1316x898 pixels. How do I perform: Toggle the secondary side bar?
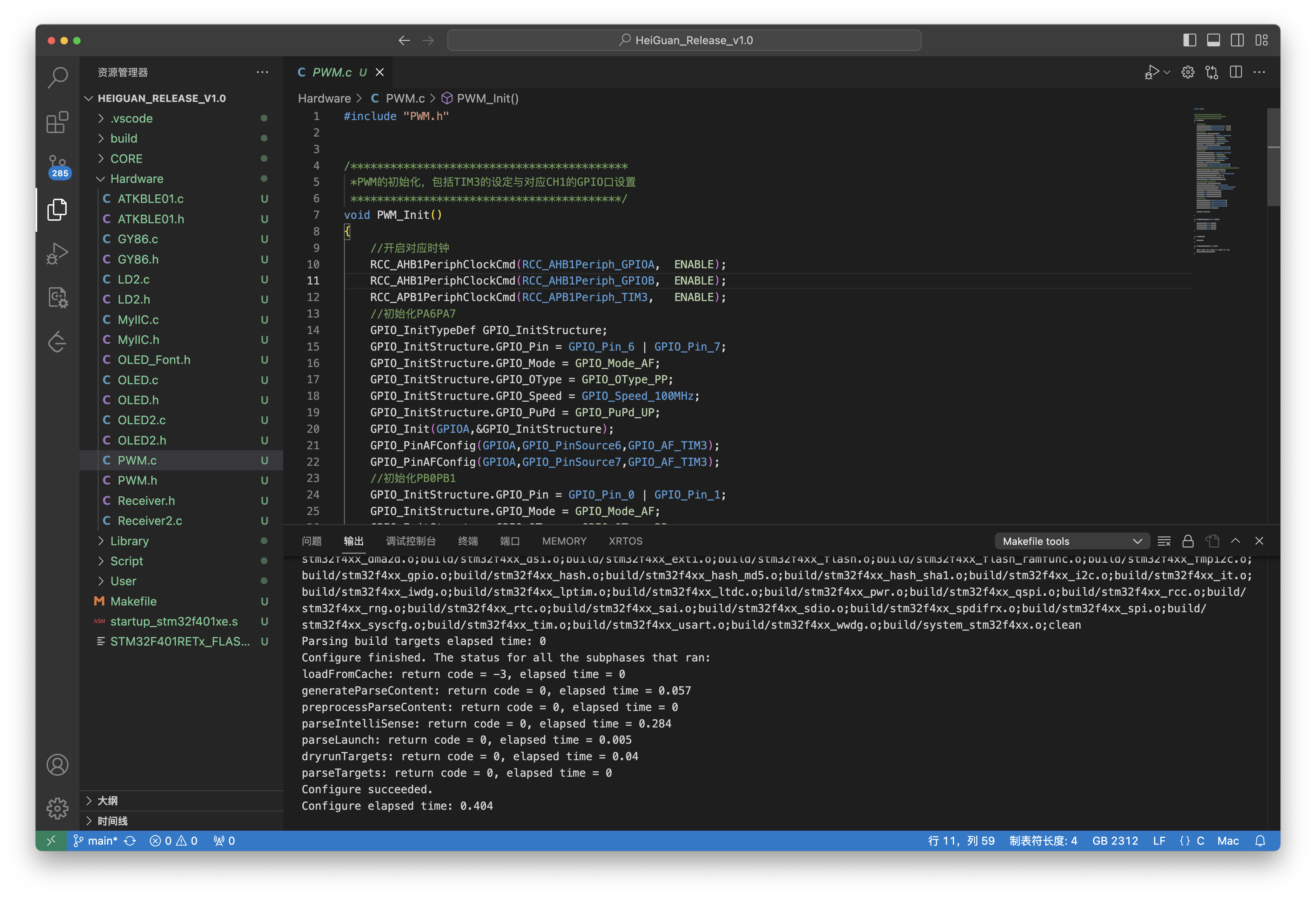point(1237,40)
